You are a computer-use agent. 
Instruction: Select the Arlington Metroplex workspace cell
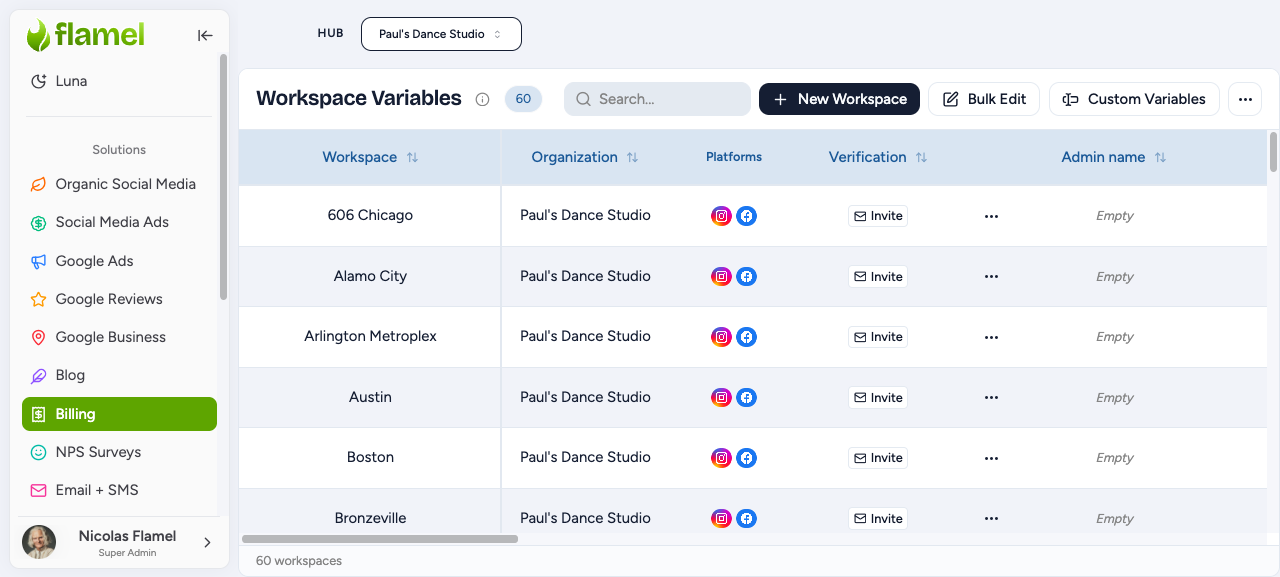370,336
